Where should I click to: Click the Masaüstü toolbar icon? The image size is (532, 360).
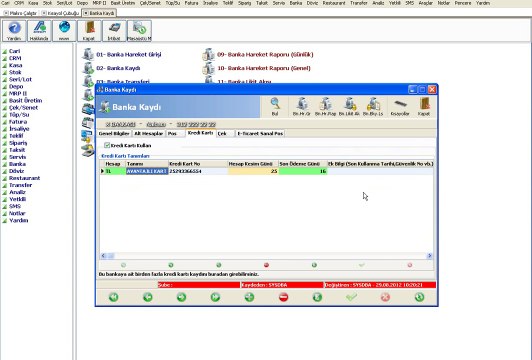[x=139, y=31]
